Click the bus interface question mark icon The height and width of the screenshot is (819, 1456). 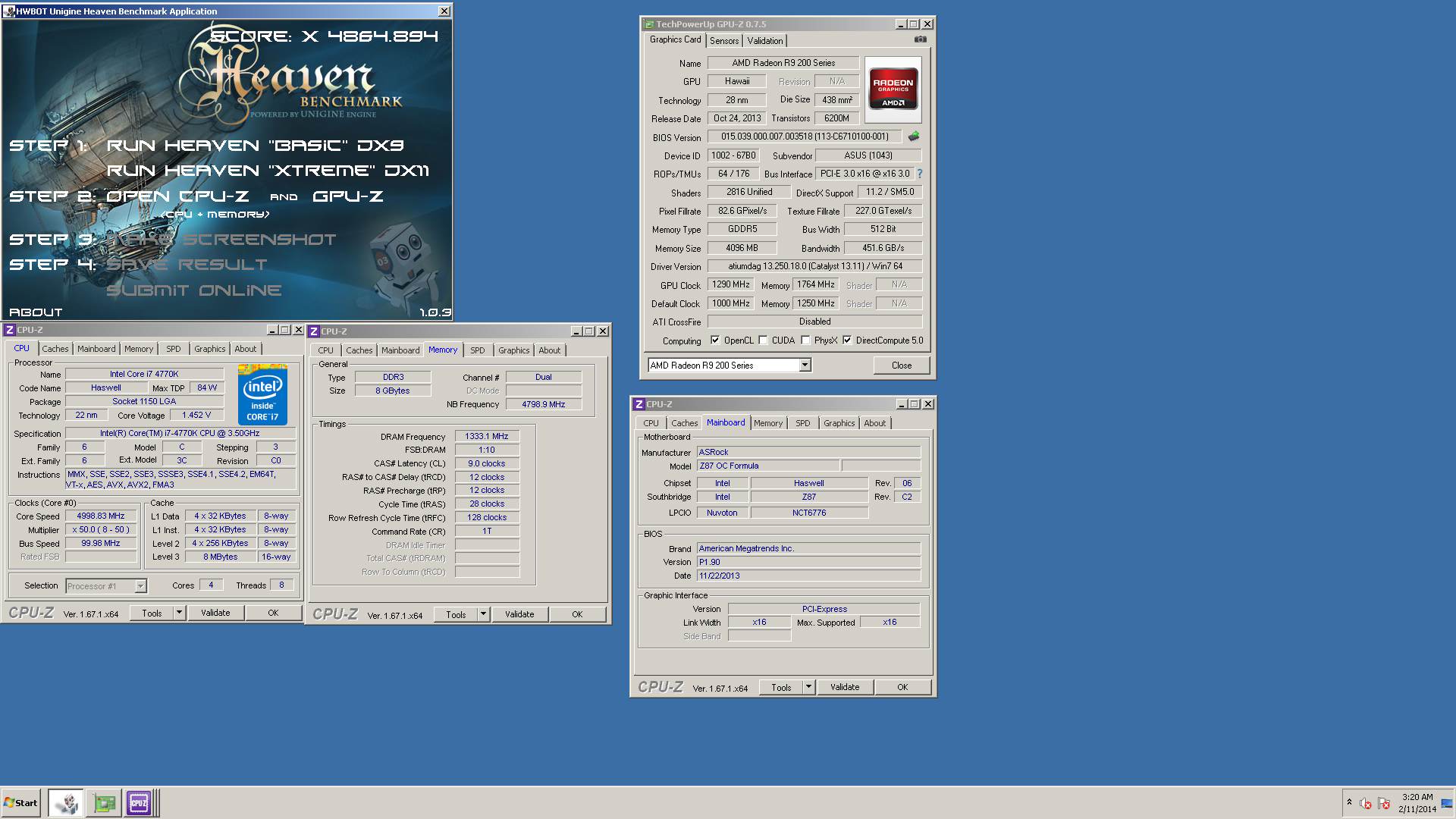919,174
